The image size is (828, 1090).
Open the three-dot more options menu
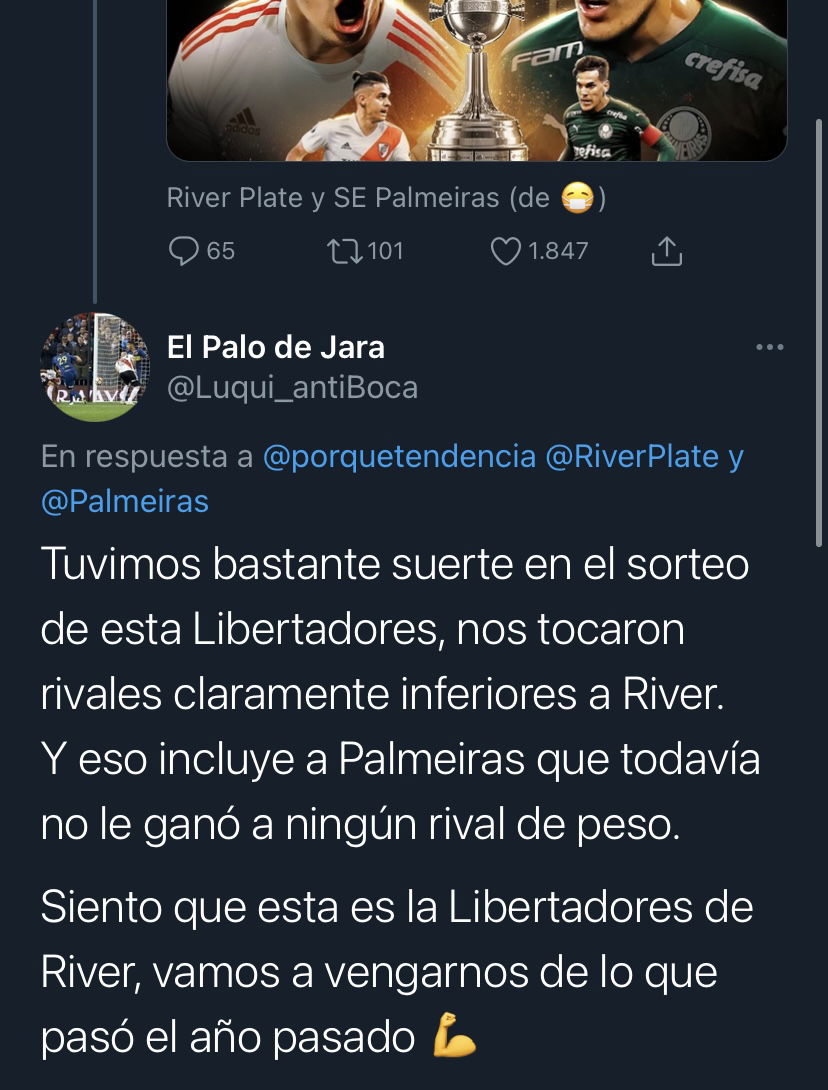click(x=770, y=347)
